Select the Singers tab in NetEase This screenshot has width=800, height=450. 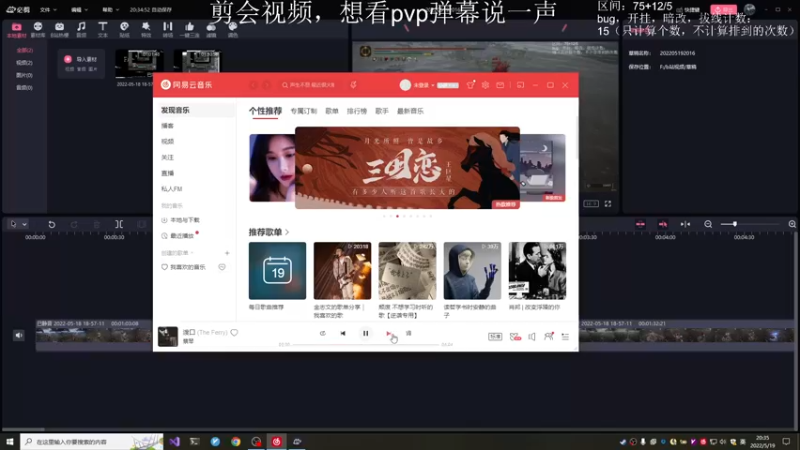(x=382, y=111)
